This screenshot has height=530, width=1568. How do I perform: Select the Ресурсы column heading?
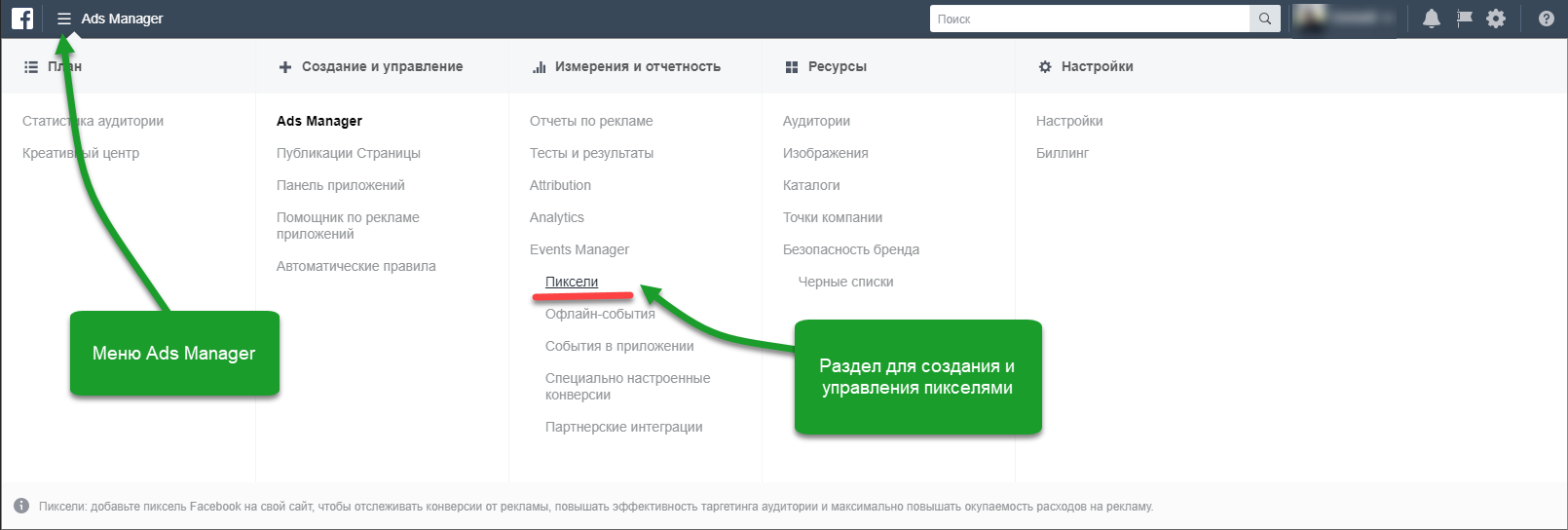click(x=838, y=67)
